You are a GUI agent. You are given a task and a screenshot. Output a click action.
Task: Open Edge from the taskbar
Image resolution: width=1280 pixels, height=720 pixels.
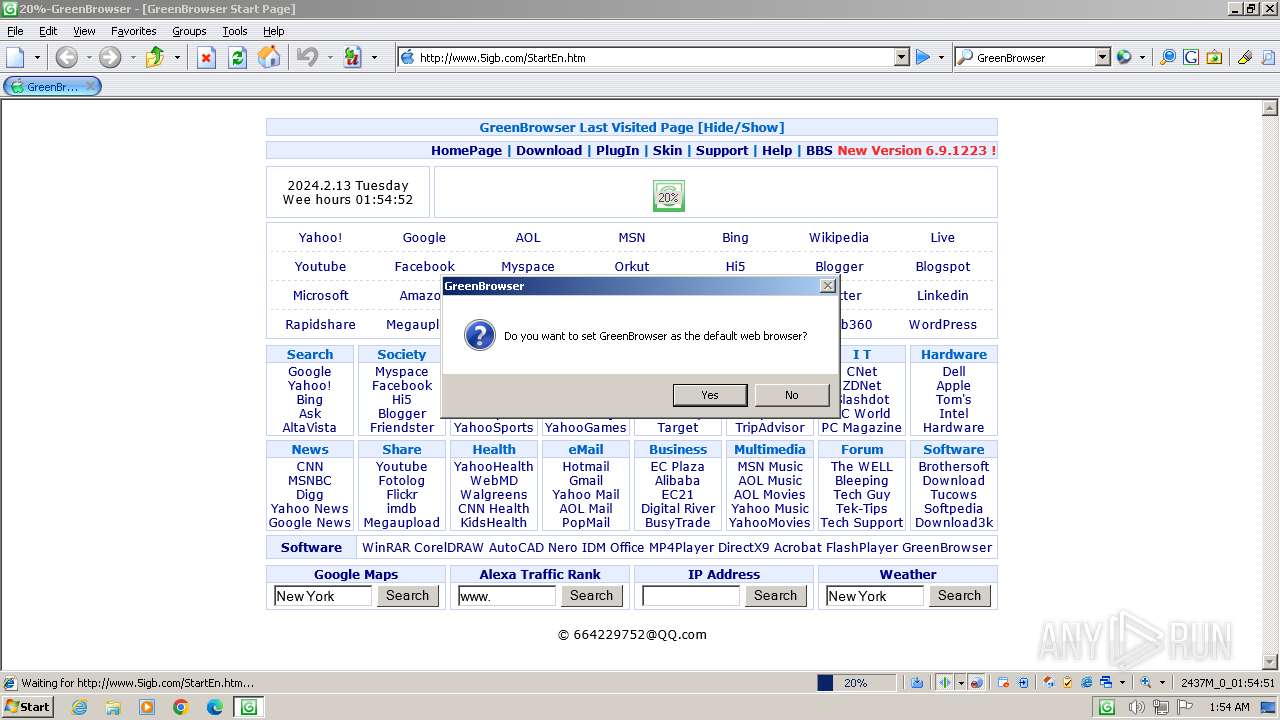click(x=214, y=707)
